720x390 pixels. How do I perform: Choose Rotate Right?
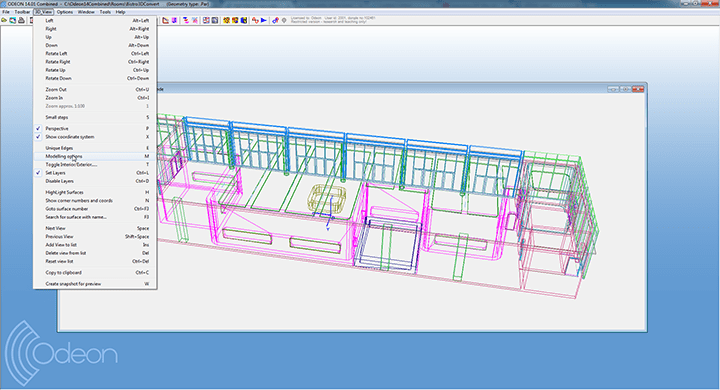[95, 62]
